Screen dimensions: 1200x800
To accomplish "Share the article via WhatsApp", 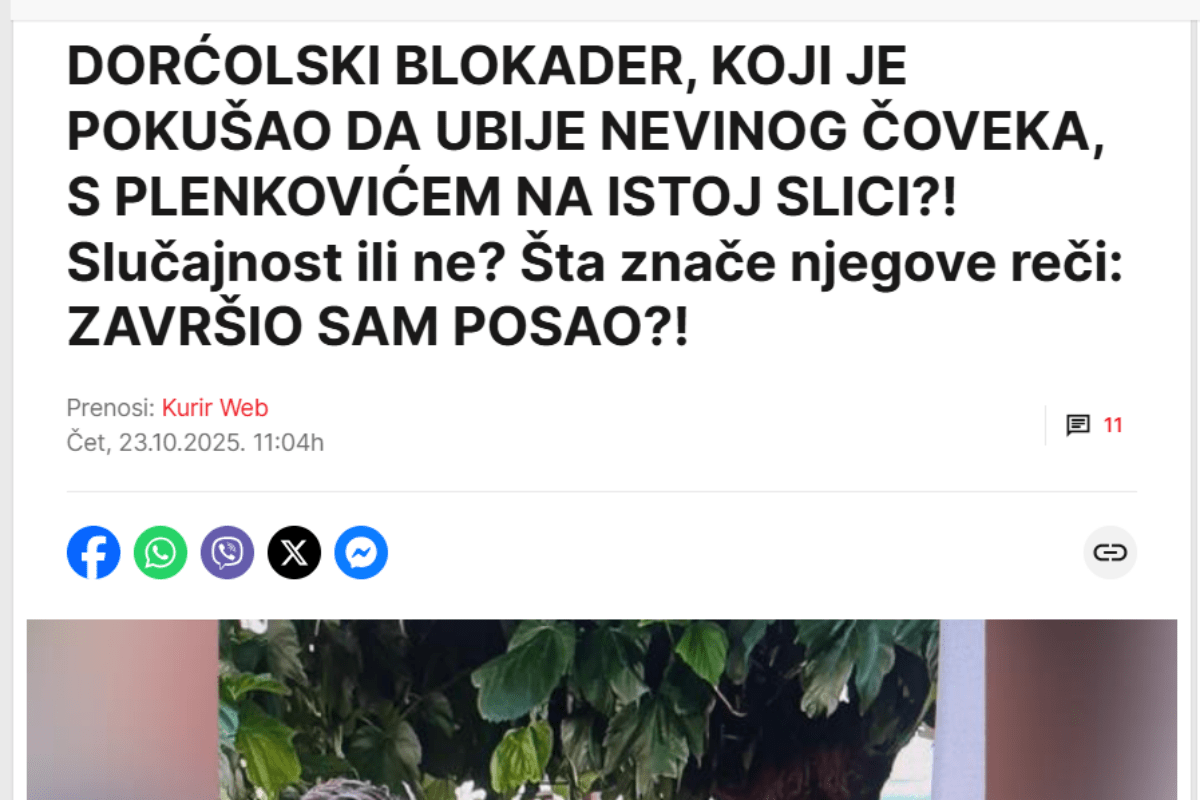I will [160, 552].
